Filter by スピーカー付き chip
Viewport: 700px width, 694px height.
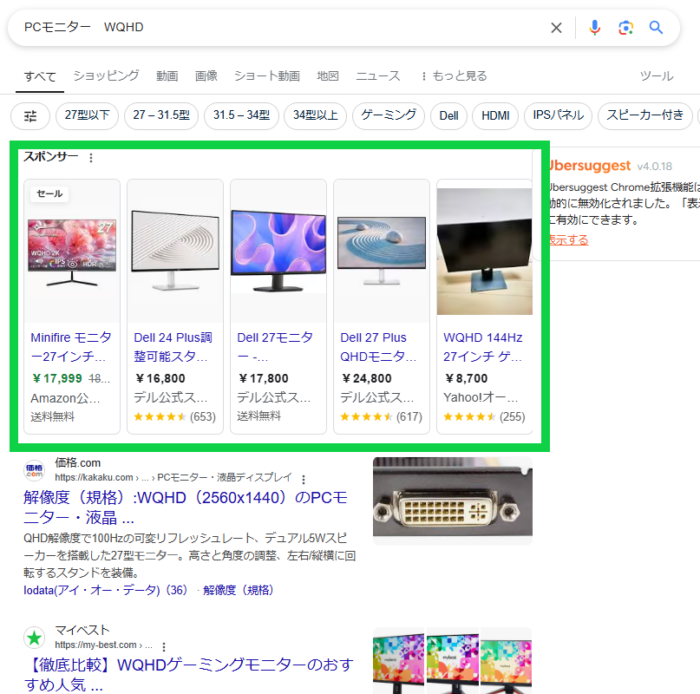click(645, 116)
